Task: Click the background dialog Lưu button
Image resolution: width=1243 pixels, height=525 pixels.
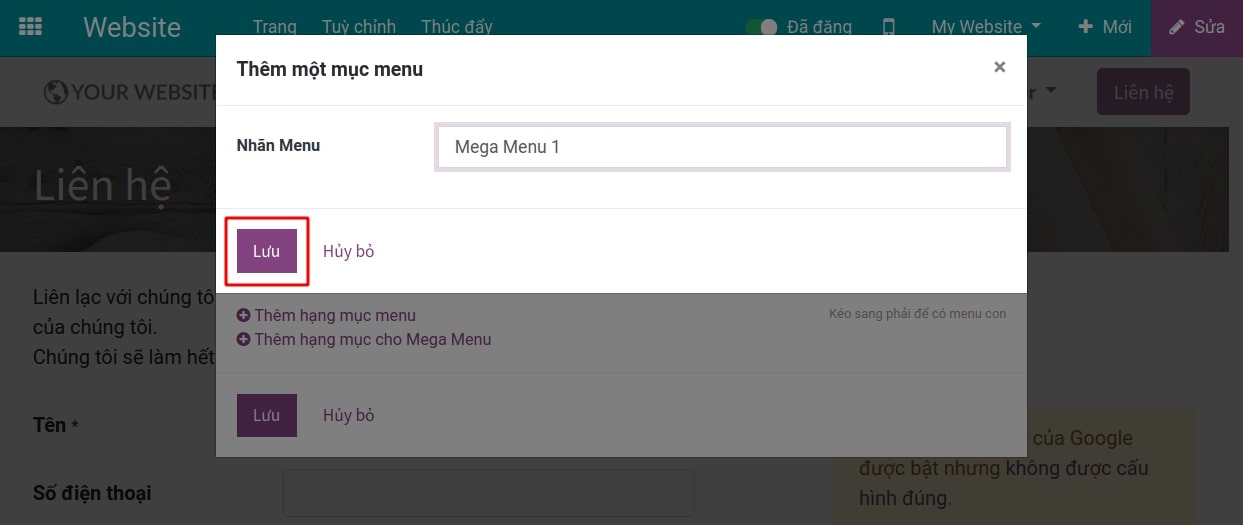Action: (x=266, y=415)
